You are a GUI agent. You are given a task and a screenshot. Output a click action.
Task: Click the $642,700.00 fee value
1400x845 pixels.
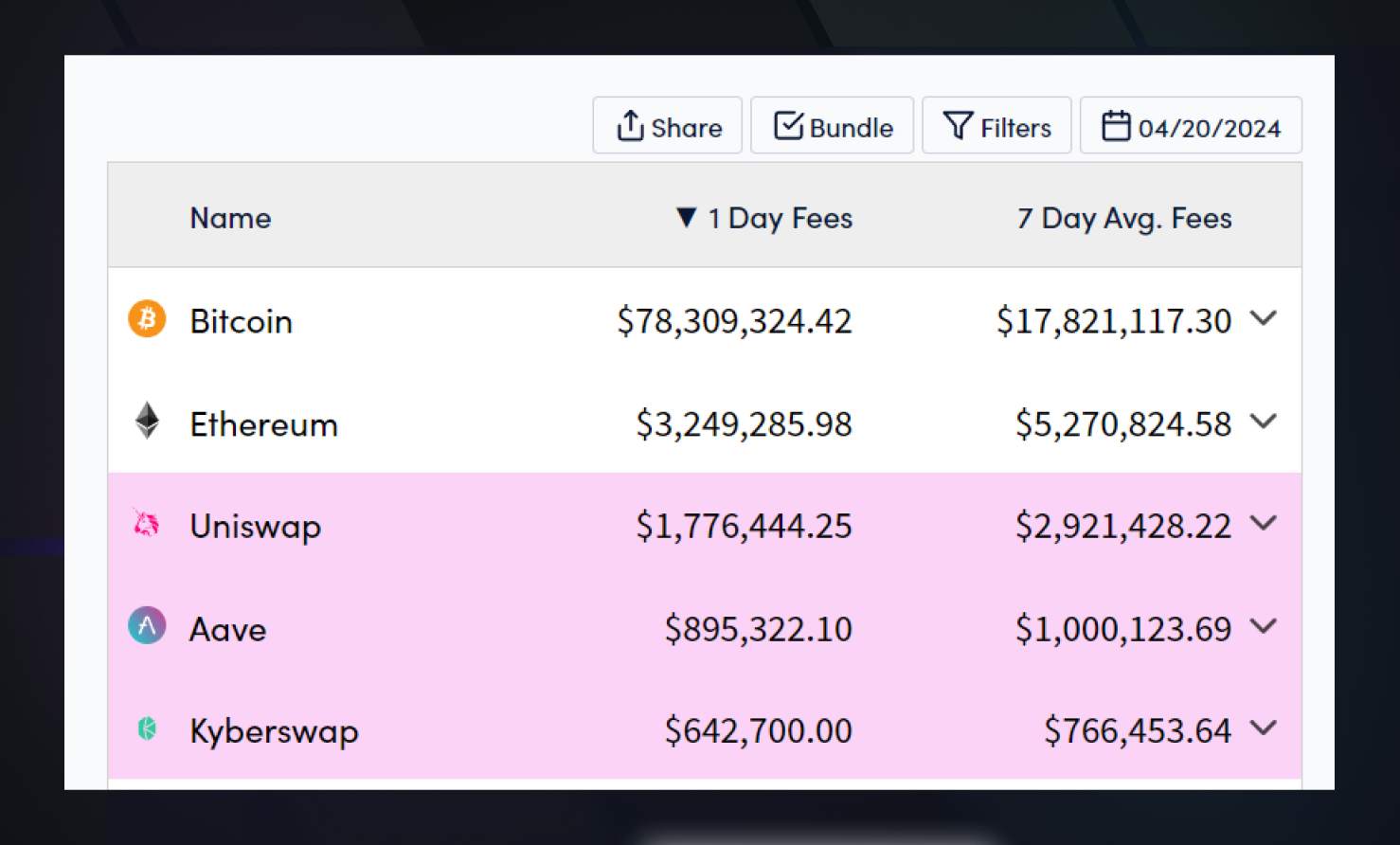pyautogui.click(x=758, y=731)
